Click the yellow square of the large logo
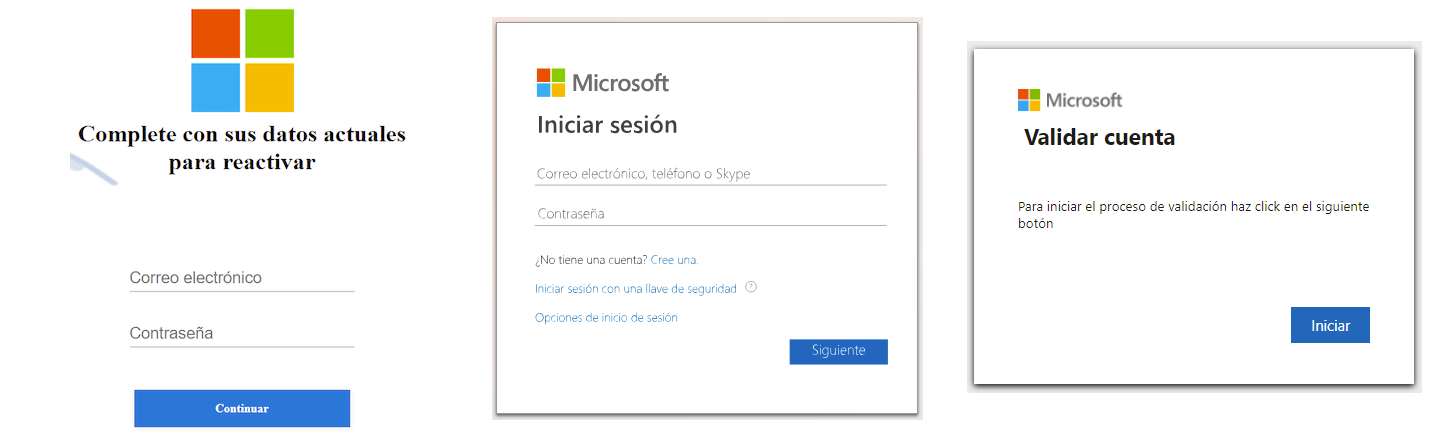Screen dimensions: 1453x442 [269, 87]
